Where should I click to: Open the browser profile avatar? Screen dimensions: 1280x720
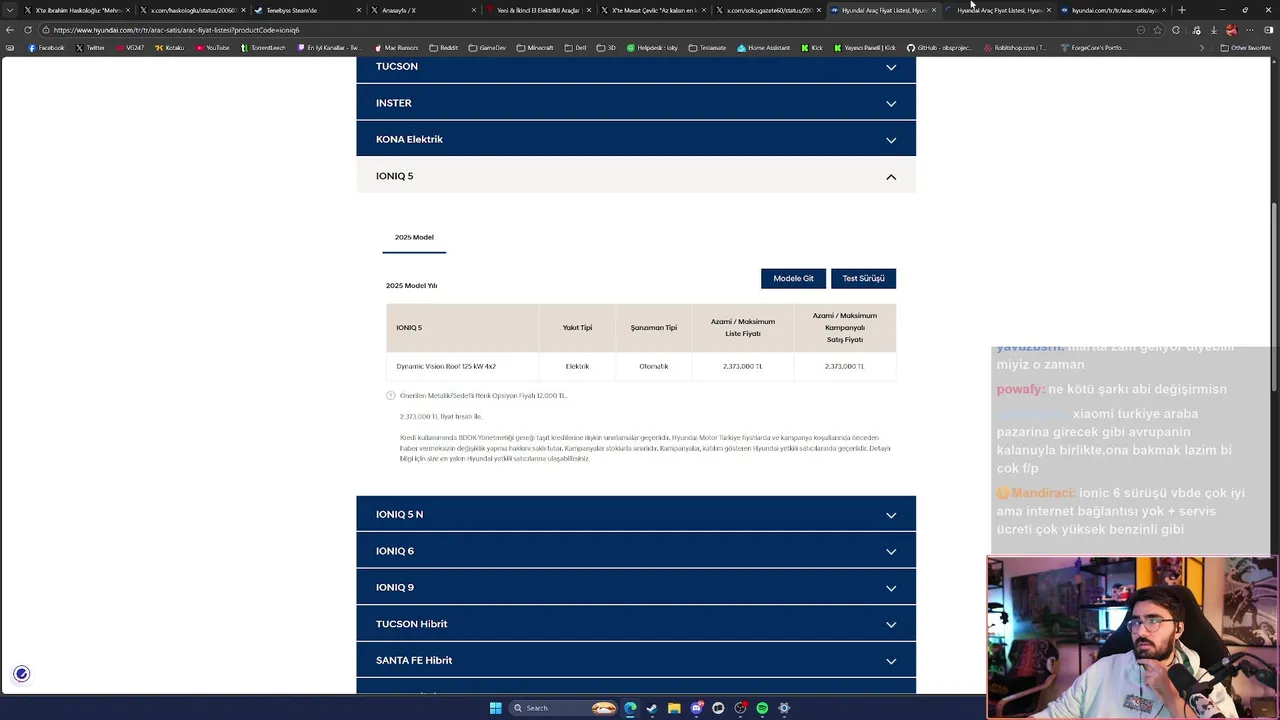[x=1232, y=30]
